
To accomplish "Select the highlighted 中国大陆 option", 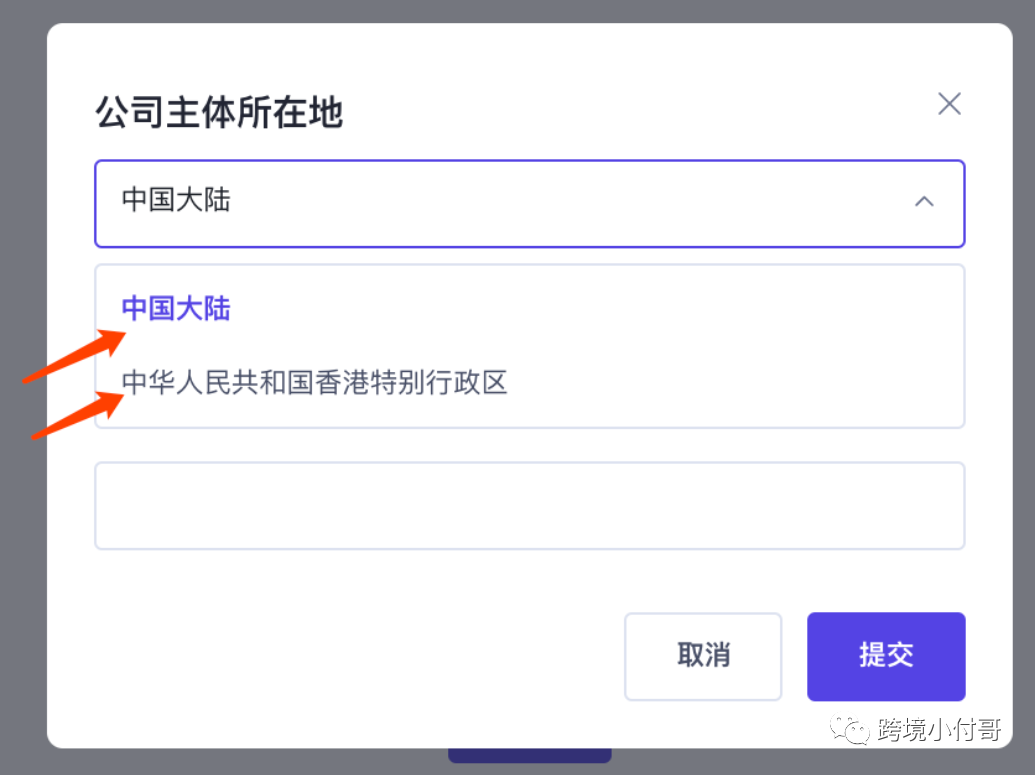I will point(176,308).
